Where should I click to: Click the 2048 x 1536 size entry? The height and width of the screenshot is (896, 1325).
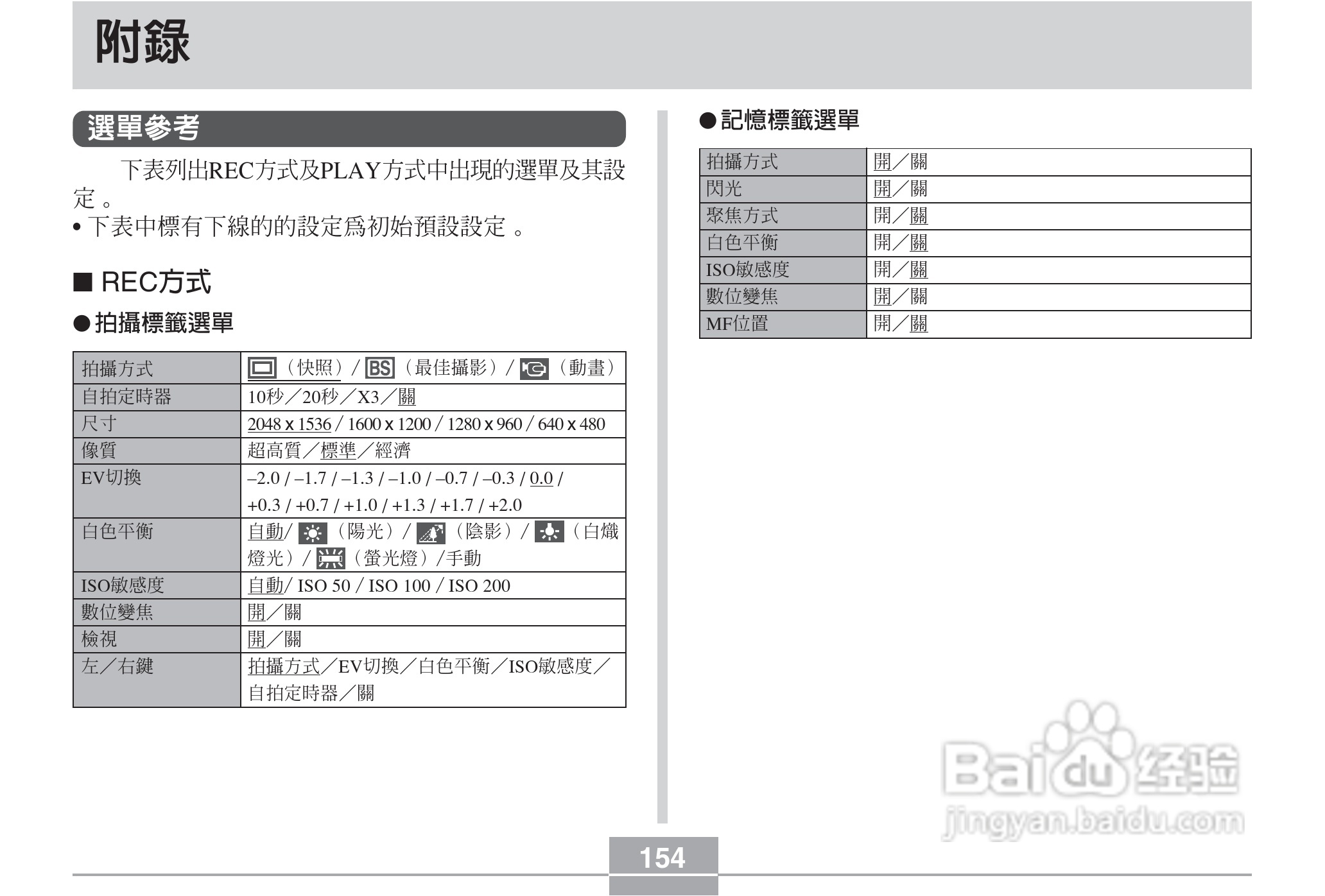pos(289,424)
